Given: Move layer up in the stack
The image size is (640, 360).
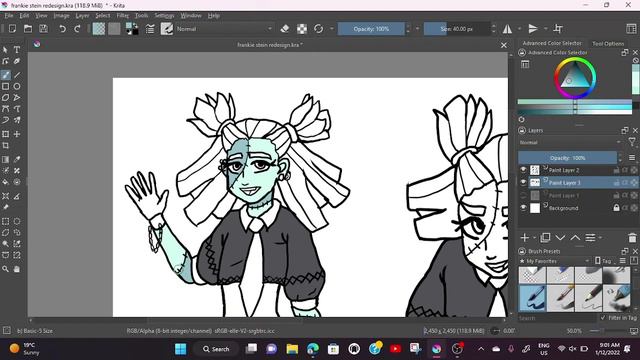Looking at the screenshot, I should click(x=575, y=238).
